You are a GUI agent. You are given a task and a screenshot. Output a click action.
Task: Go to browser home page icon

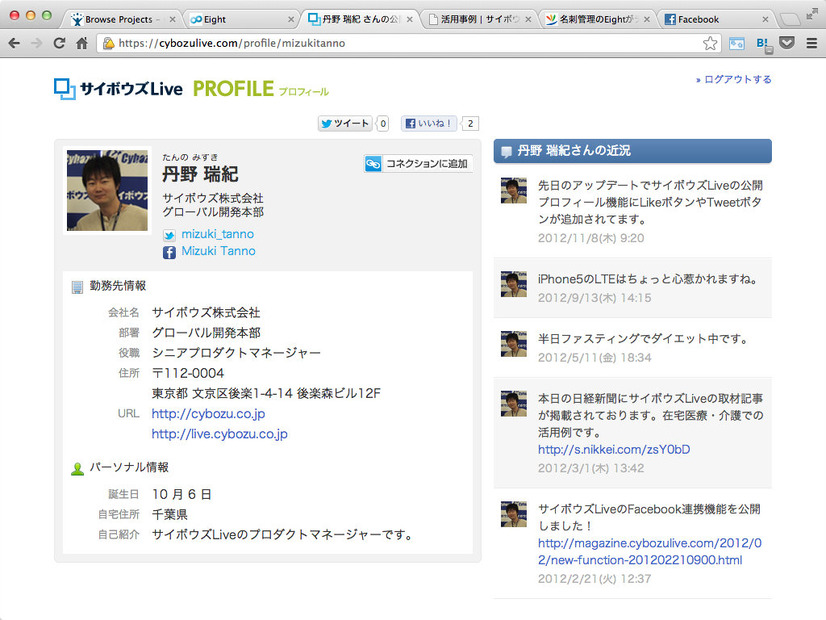[82, 43]
